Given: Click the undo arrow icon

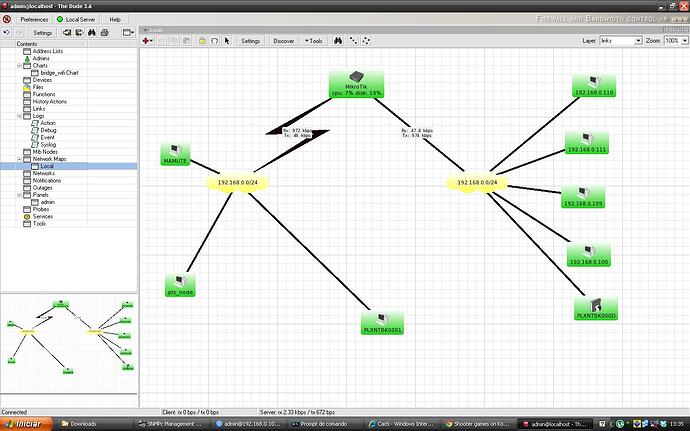Looking at the screenshot, I should 7,33.
